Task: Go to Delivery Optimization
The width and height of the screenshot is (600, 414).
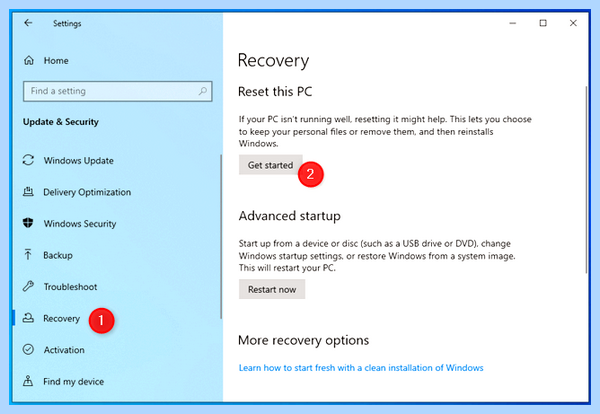Action: (x=87, y=192)
